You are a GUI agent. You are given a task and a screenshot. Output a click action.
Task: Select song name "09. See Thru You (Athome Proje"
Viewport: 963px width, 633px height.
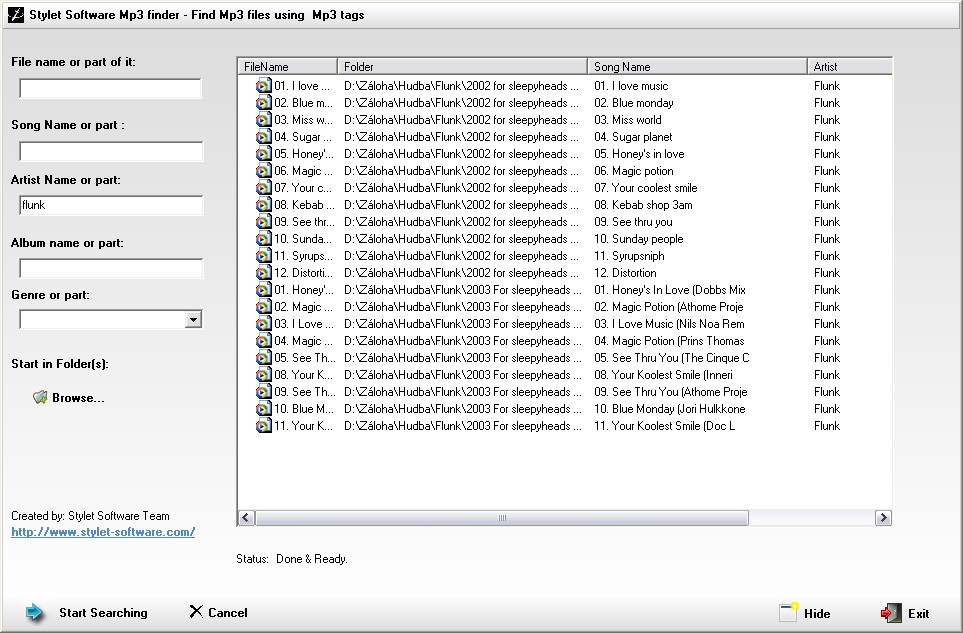tap(670, 392)
